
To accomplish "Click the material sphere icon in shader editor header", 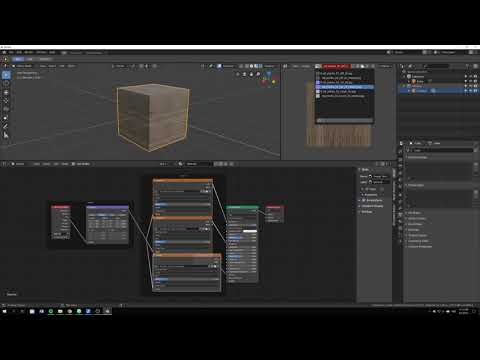I will coord(180,164).
